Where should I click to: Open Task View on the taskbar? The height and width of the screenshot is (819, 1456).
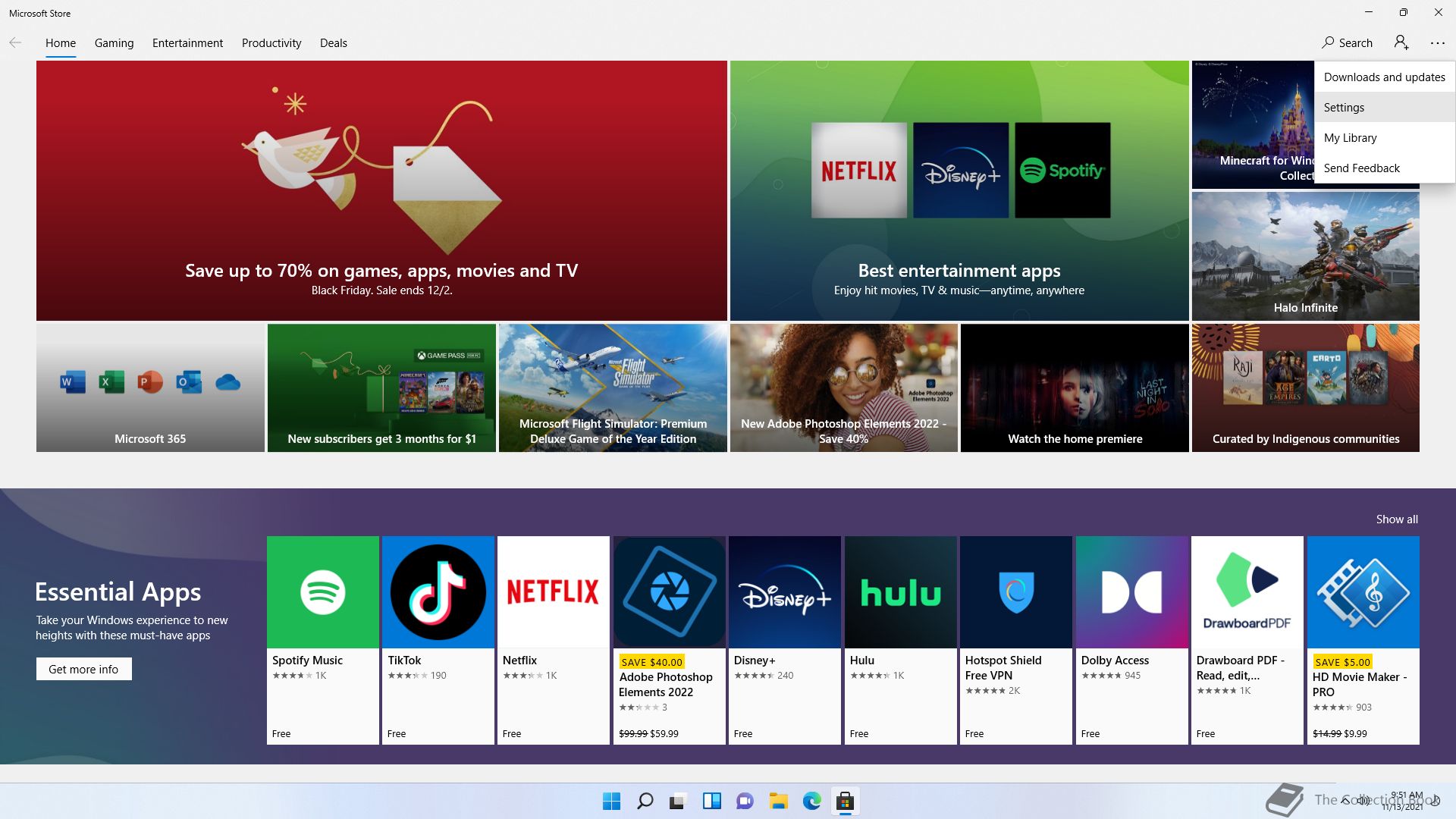[678, 801]
